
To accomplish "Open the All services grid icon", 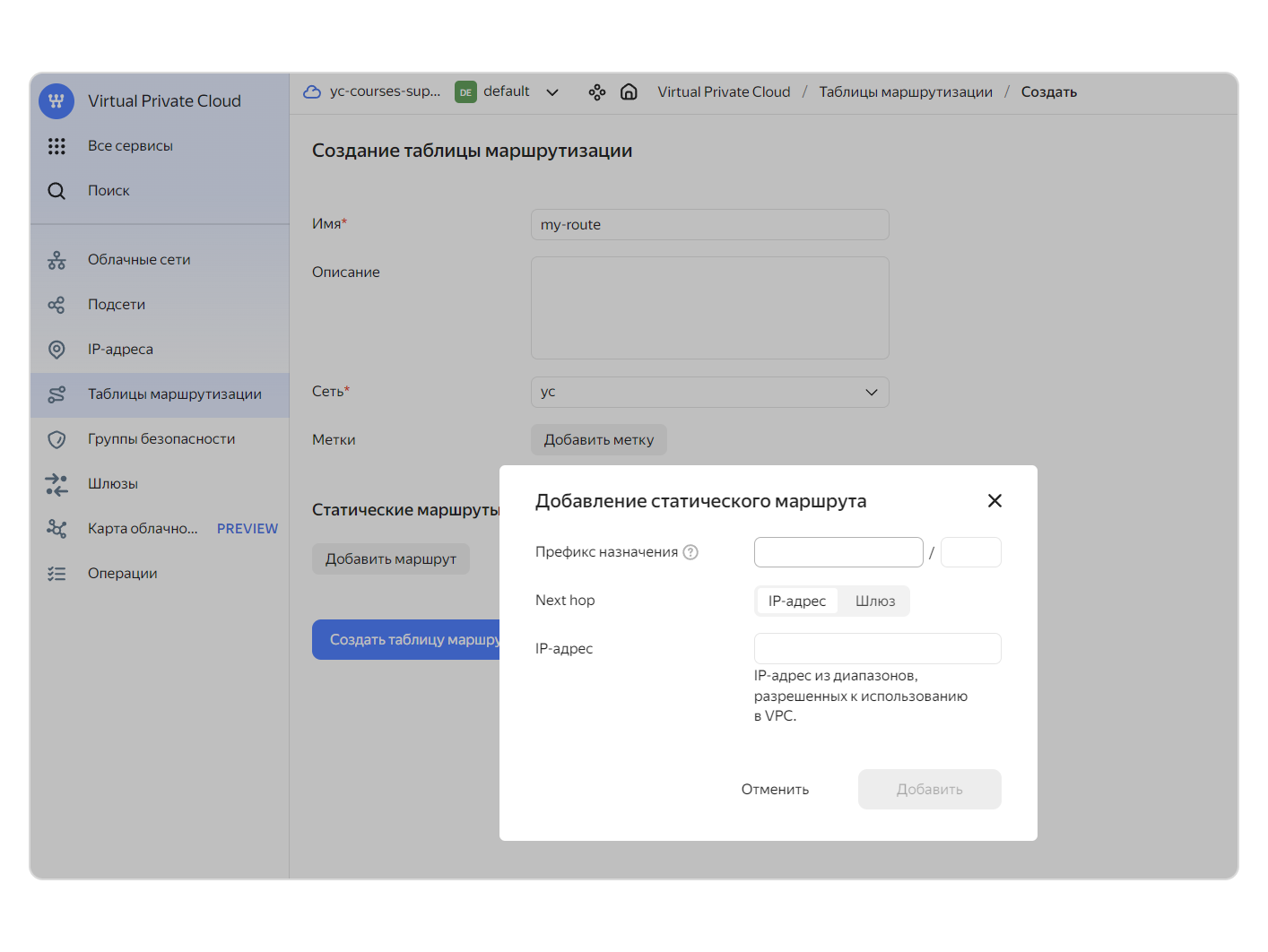I will click(56, 146).
